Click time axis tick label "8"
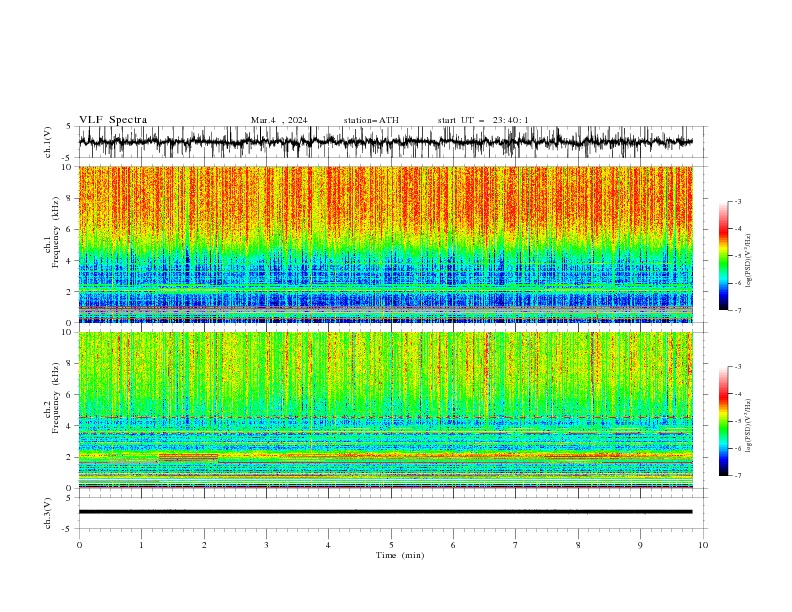 click(x=578, y=545)
